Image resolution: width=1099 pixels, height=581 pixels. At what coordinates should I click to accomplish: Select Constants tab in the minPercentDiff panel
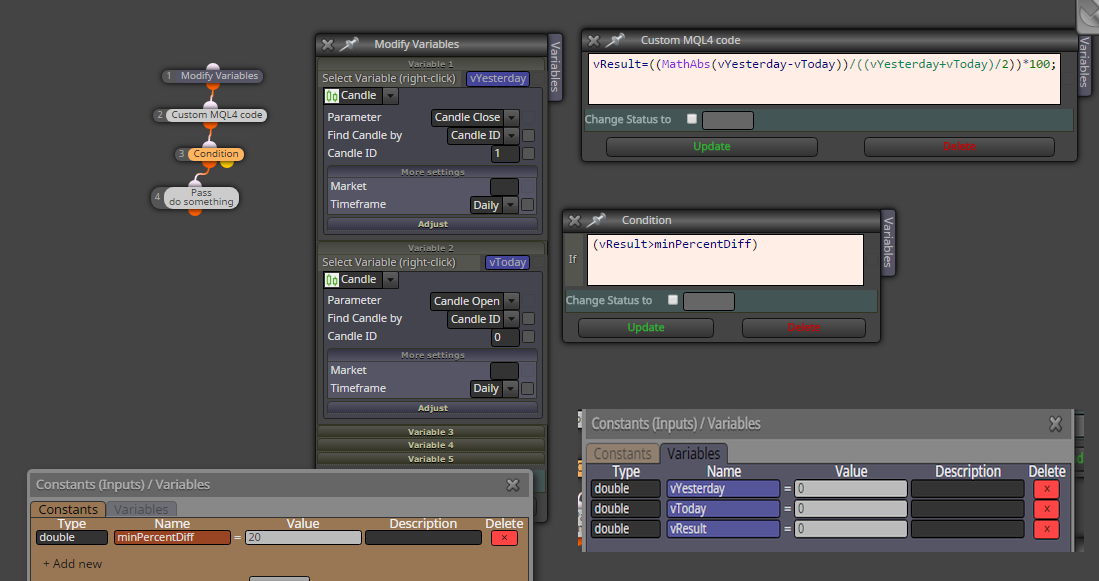[68, 510]
